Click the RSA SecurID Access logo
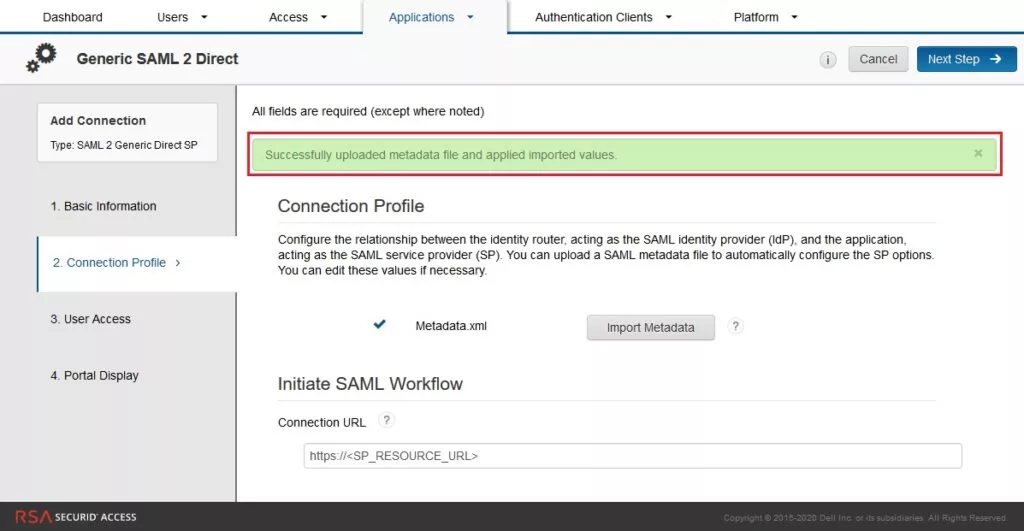This screenshot has height=531, width=1024. click(x=76, y=517)
